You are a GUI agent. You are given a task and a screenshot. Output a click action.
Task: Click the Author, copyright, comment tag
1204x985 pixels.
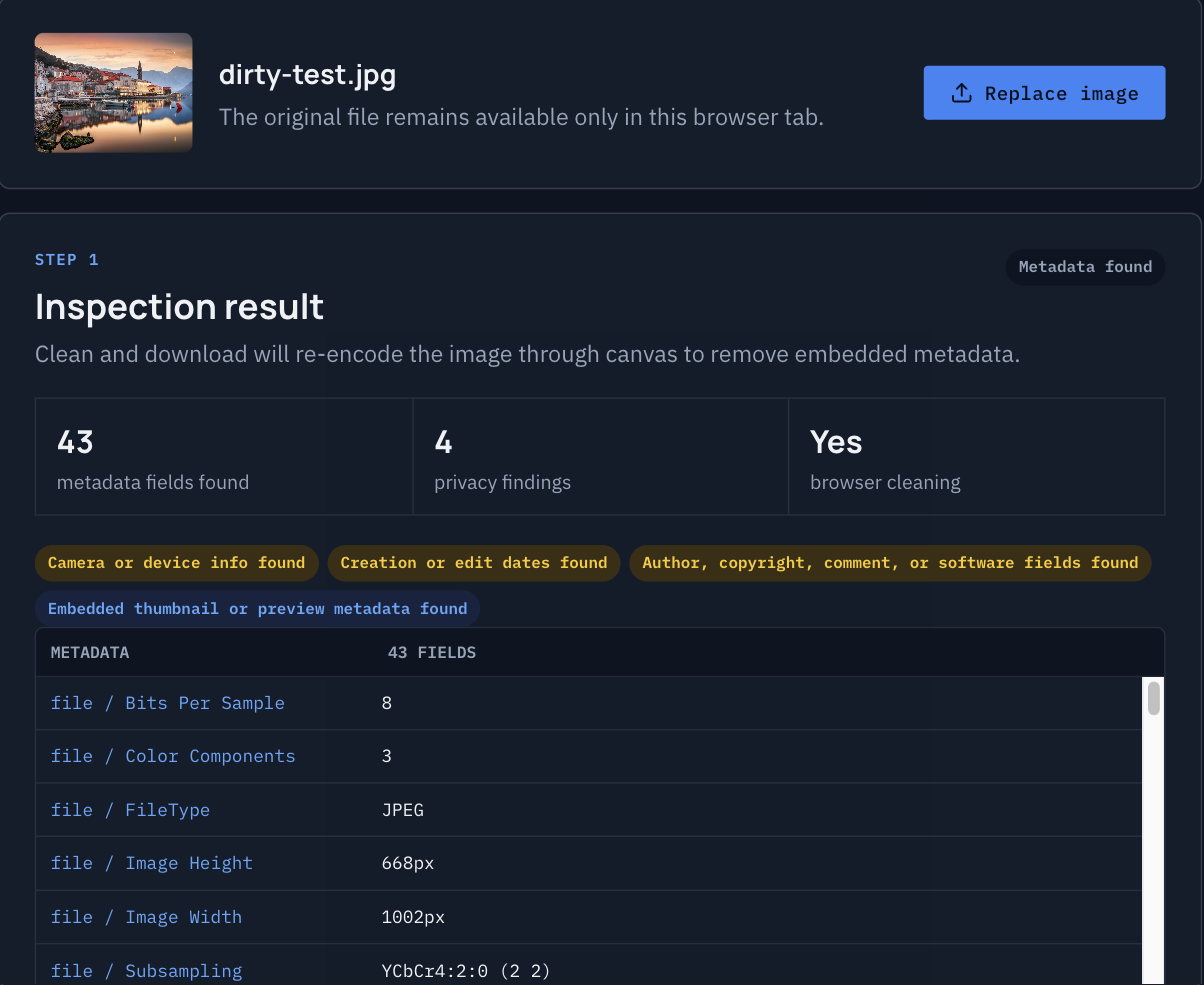890,563
